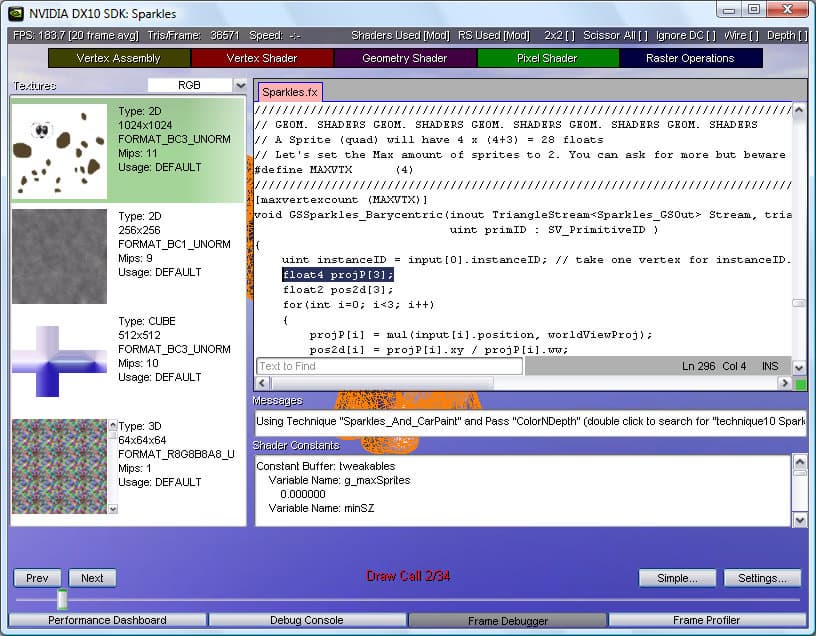Click the code editor horizontal scrollbar thumb

(382, 383)
